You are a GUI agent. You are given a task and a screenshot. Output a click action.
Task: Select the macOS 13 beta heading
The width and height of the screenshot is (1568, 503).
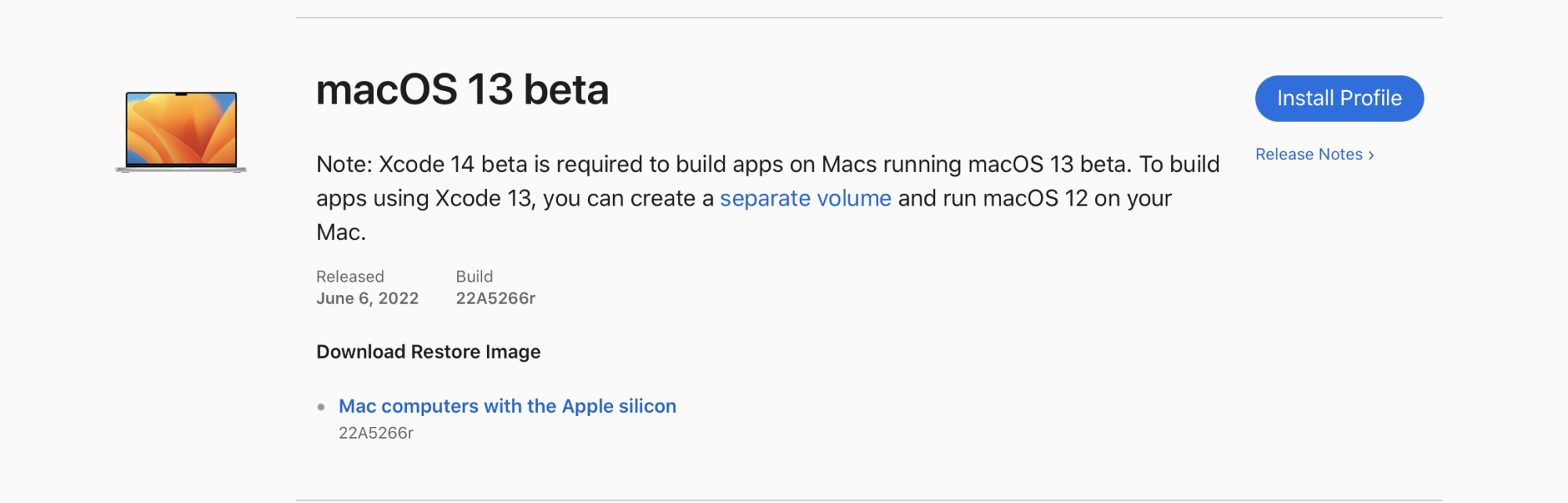tap(462, 89)
